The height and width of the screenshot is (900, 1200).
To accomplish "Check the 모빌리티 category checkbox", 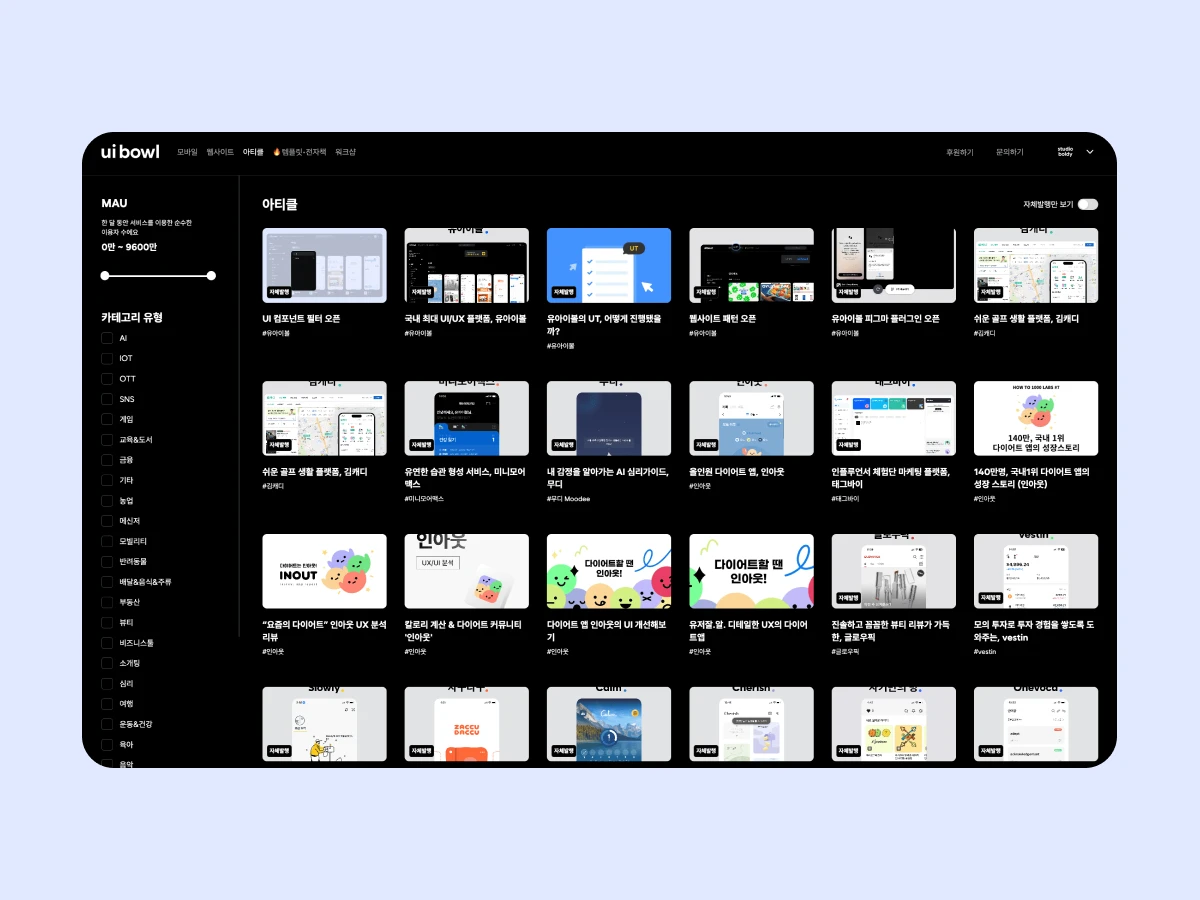I will pyautogui.click(x=107, y=541).
